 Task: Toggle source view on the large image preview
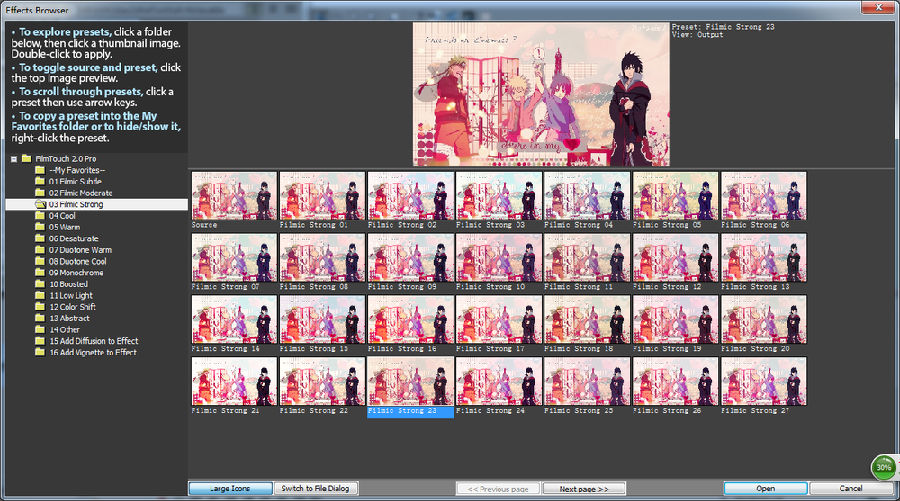tap(541, 94)
